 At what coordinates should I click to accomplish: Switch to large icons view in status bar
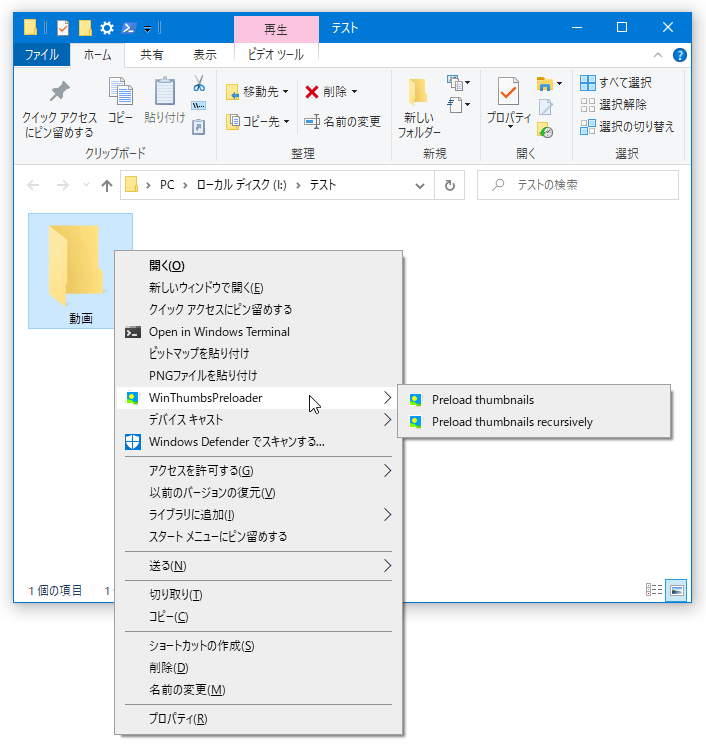[x=676, y=590]
